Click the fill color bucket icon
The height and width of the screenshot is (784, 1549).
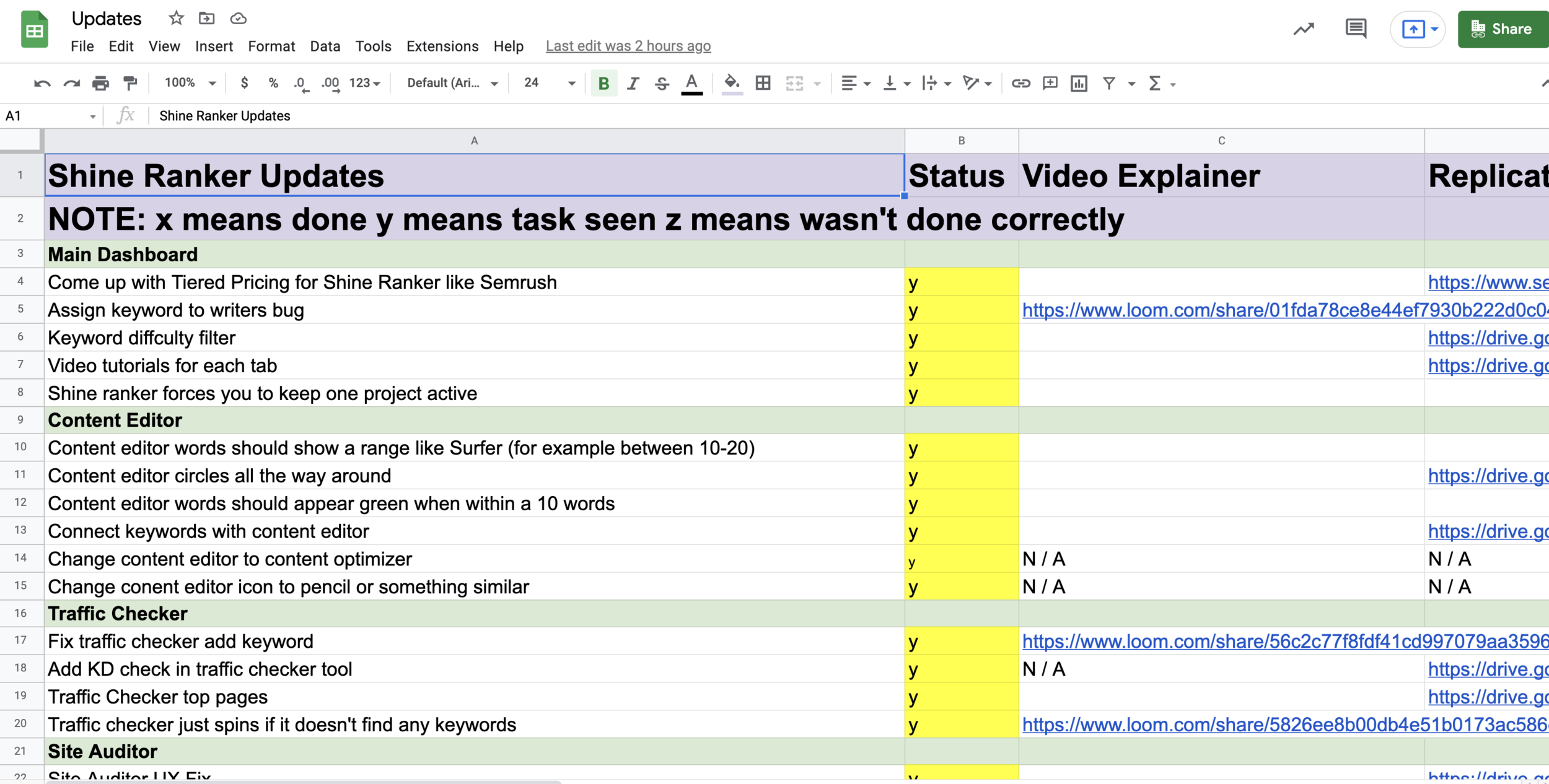click(730, 82)
